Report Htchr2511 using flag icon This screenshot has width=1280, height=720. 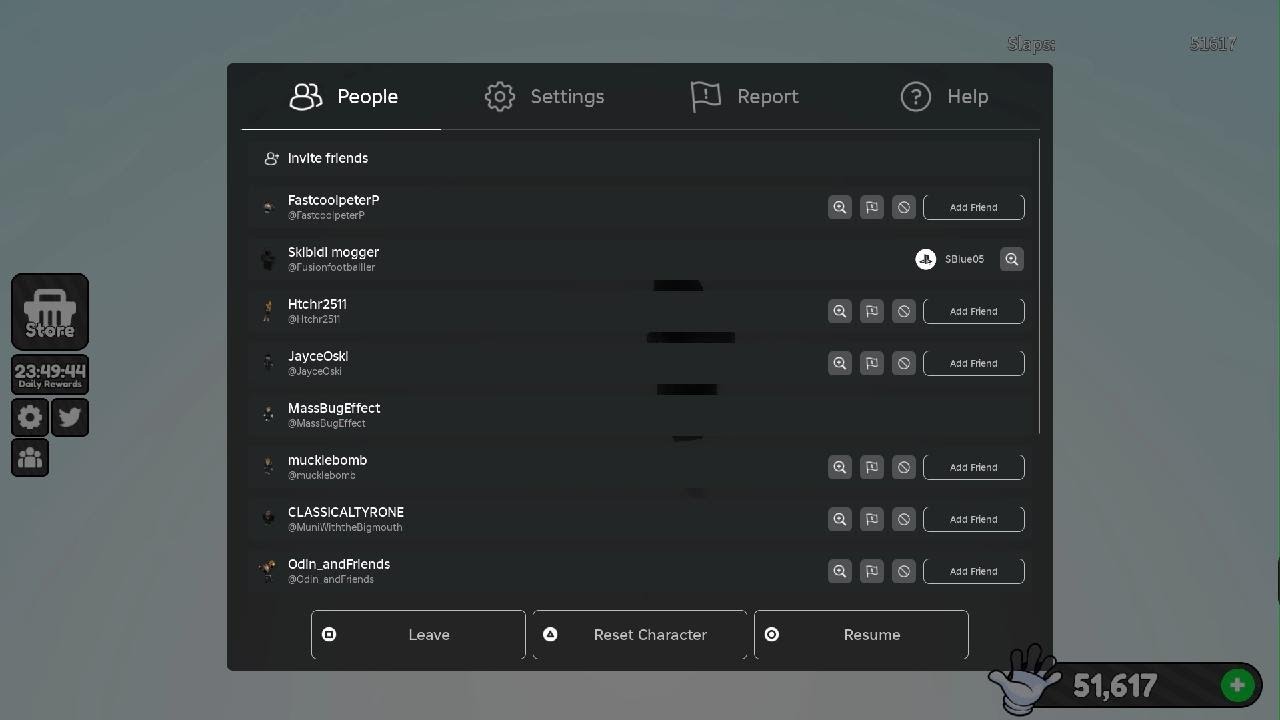pyautogui.click(x=872, y=311)
